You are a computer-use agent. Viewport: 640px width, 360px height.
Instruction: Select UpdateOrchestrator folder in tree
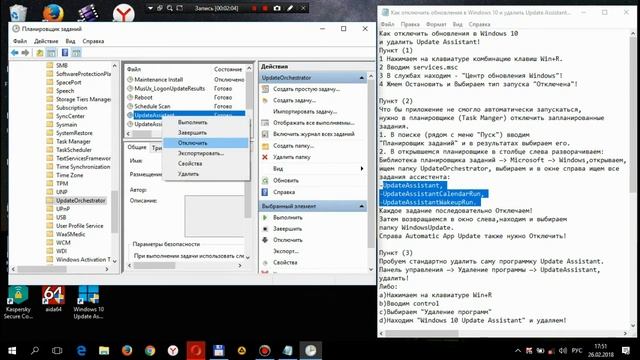click(x=80, y=200)
